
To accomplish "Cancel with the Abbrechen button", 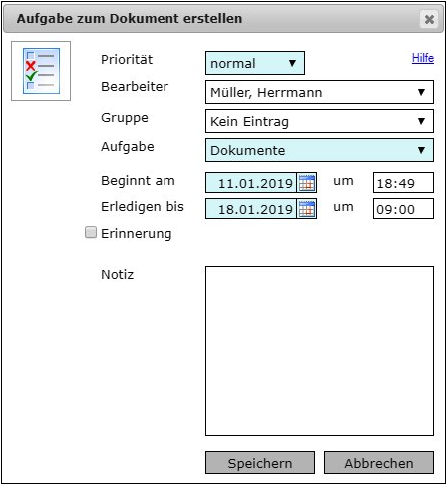I will coord(379,463).
